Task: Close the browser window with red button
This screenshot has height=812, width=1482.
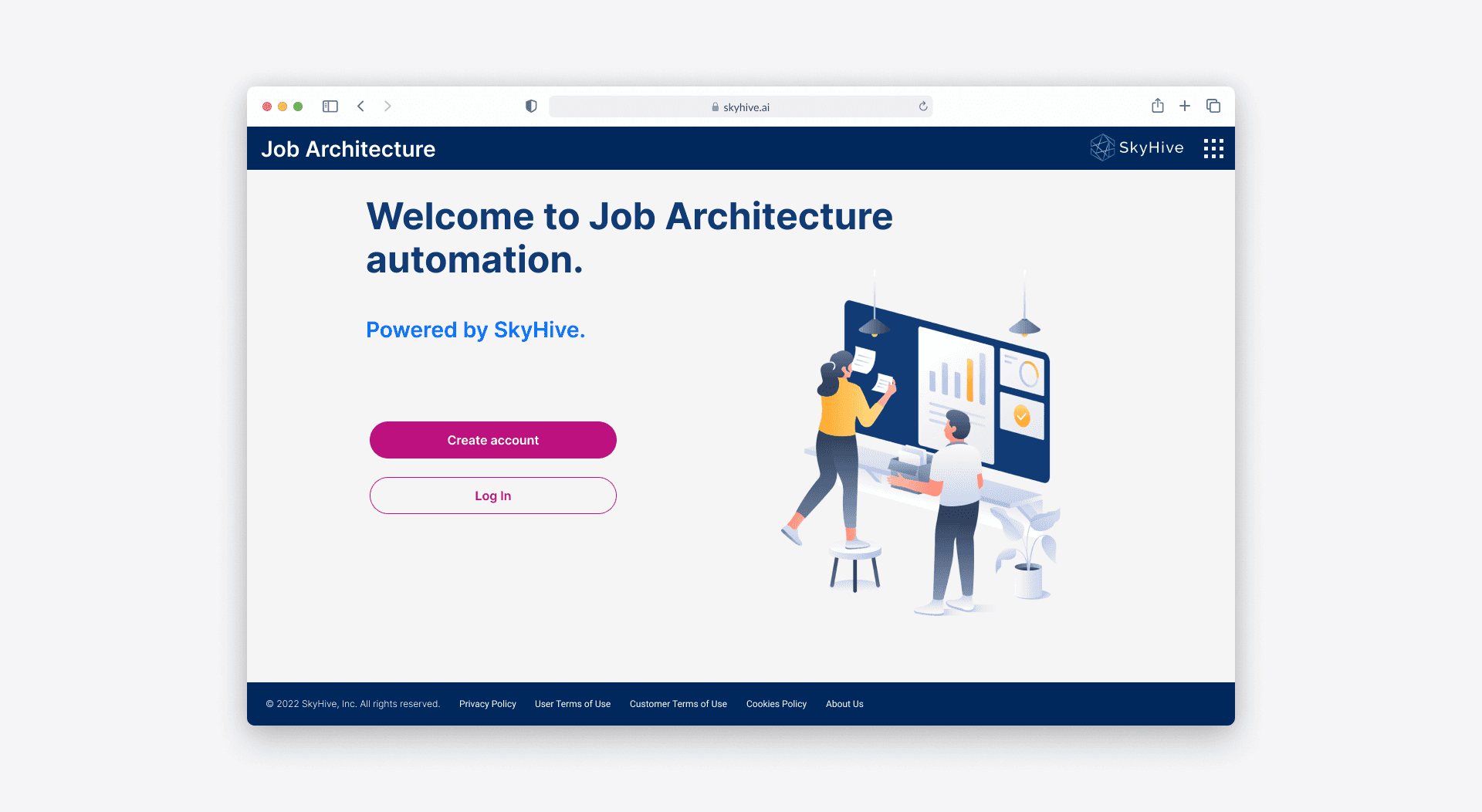Action: pos(267,107)
